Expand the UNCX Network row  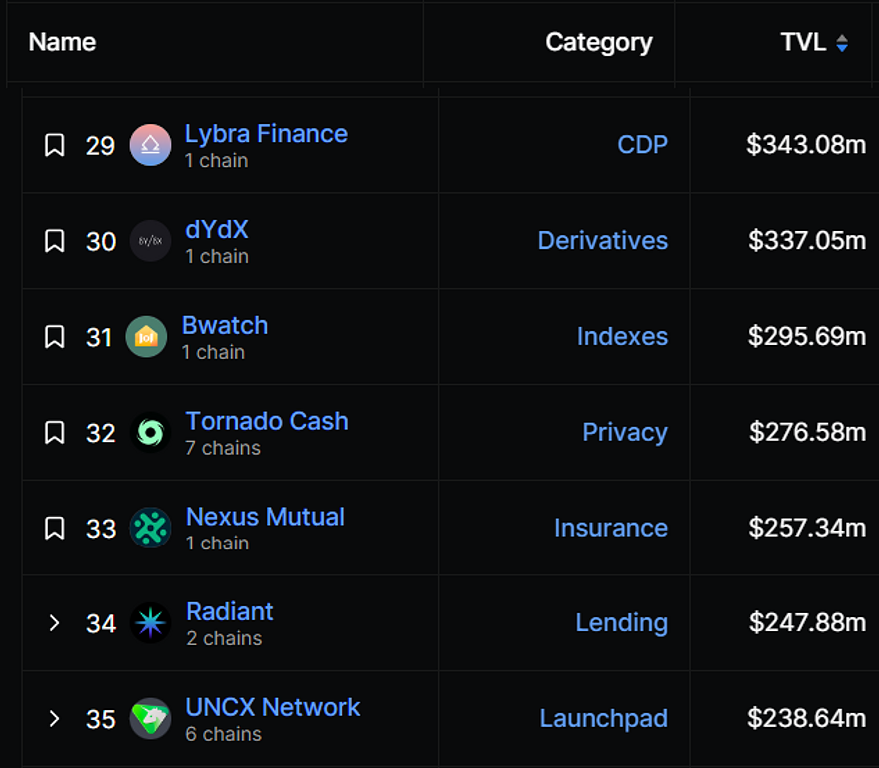click(x=55, y=719)
